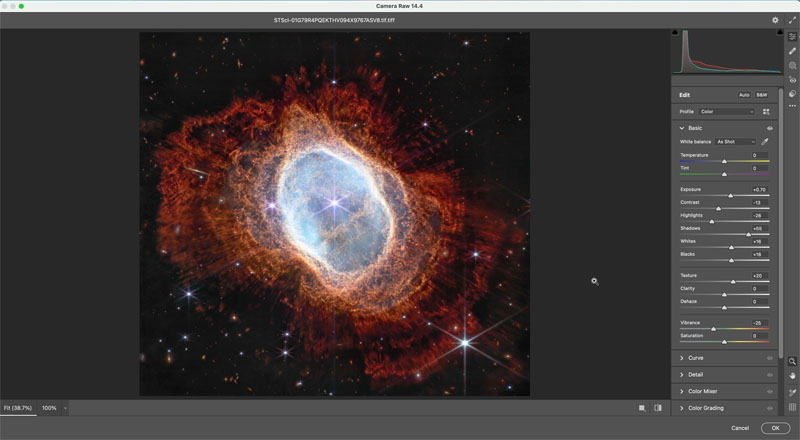Viewport: 800px width, 440px height.
Task: Select the Hand tool
Action: (x=792, y=376)
